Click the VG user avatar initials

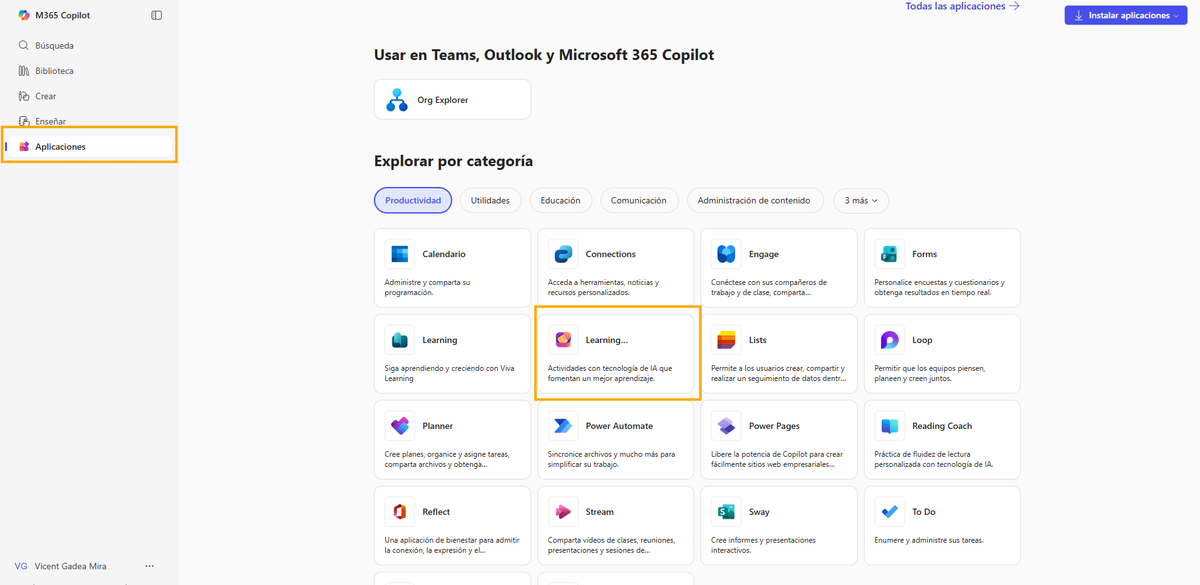[21, 566]
